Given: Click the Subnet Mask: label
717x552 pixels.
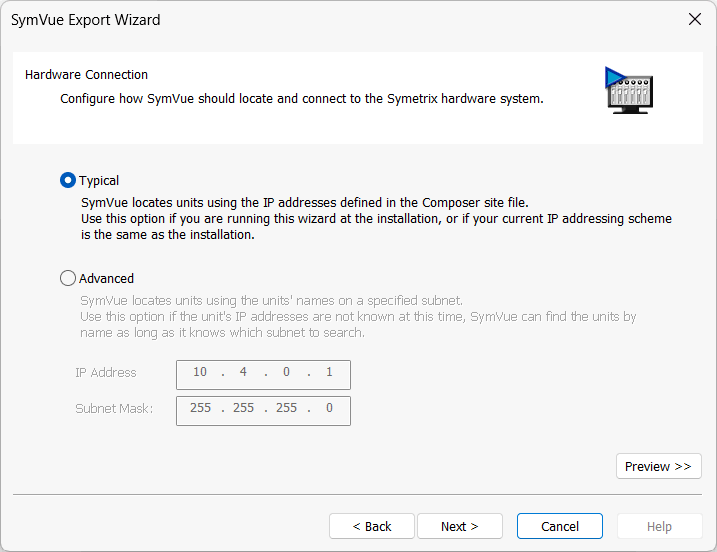Looking at the screenshot, I should pyautogui.click(x=114, y=408).
